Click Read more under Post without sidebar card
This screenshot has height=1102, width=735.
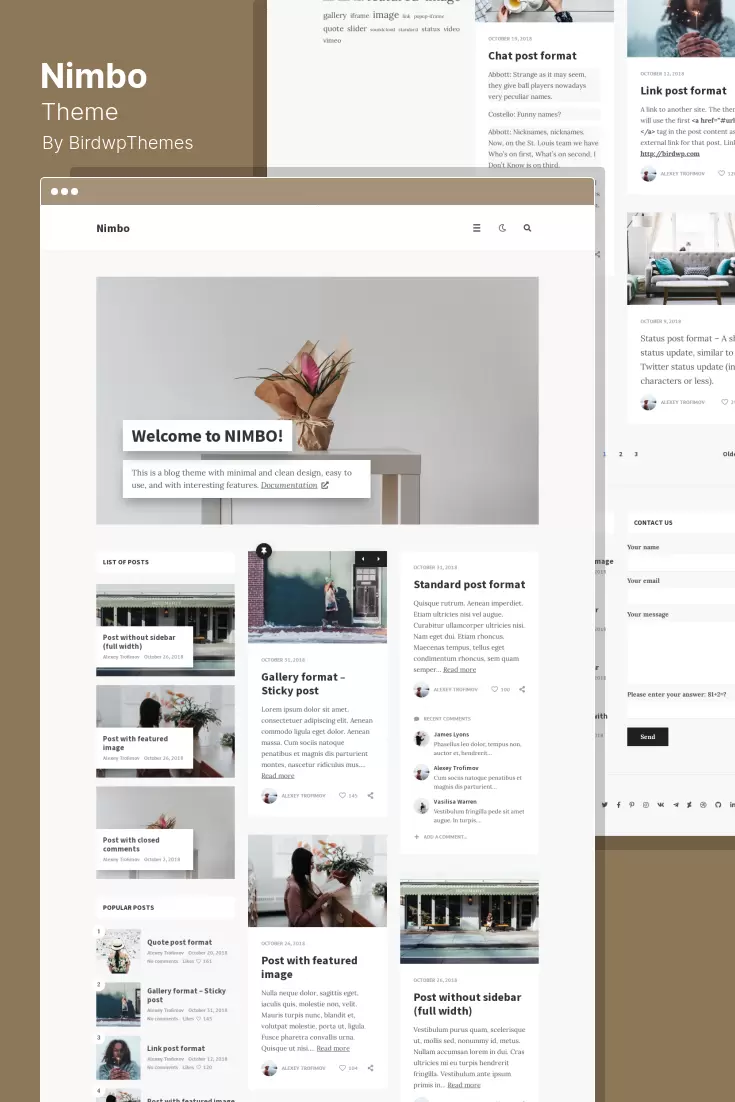pos(464,1085)
